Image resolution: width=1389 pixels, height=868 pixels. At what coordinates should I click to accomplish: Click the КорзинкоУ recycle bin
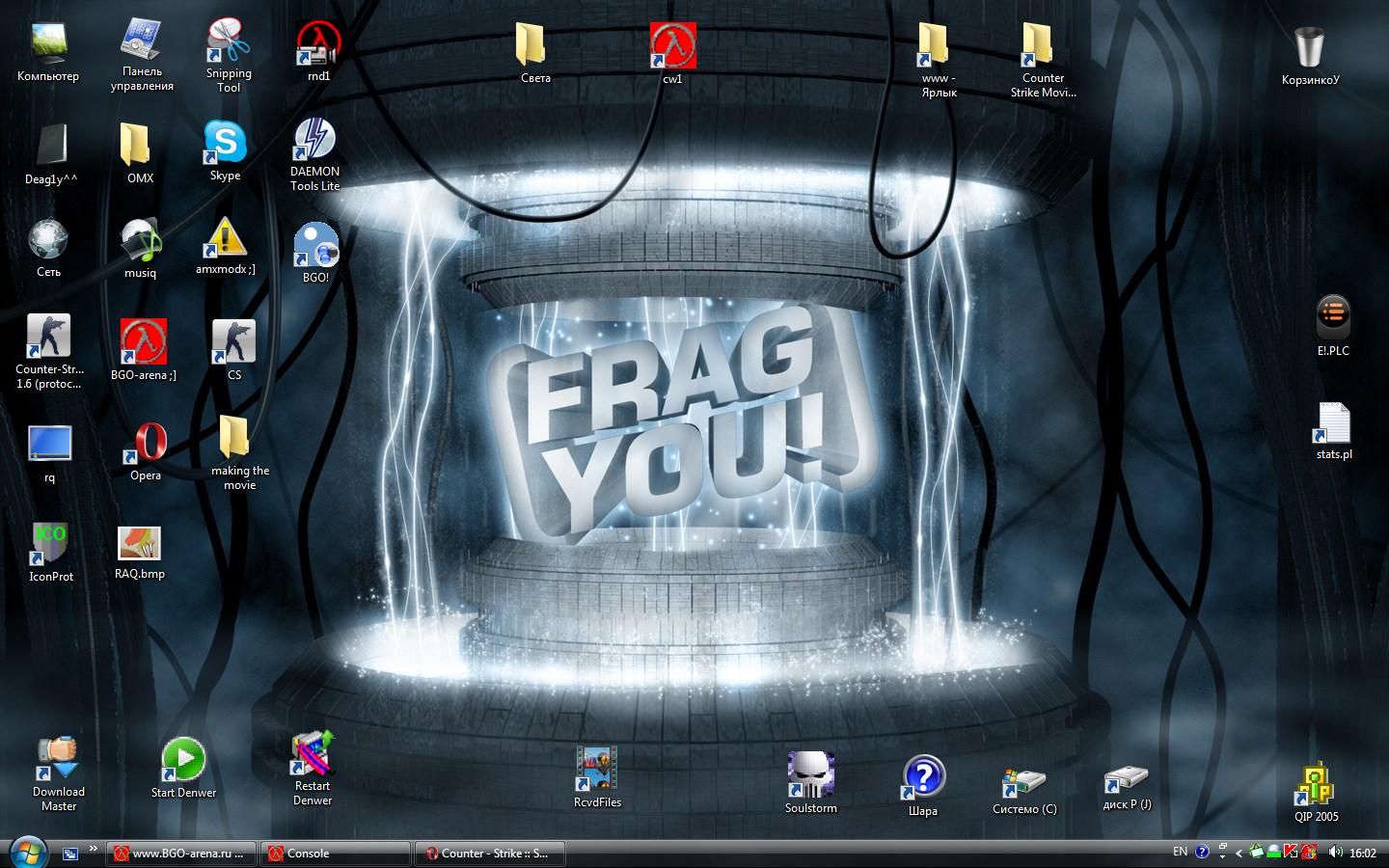pyautogui.click(x=1310, y=56)
